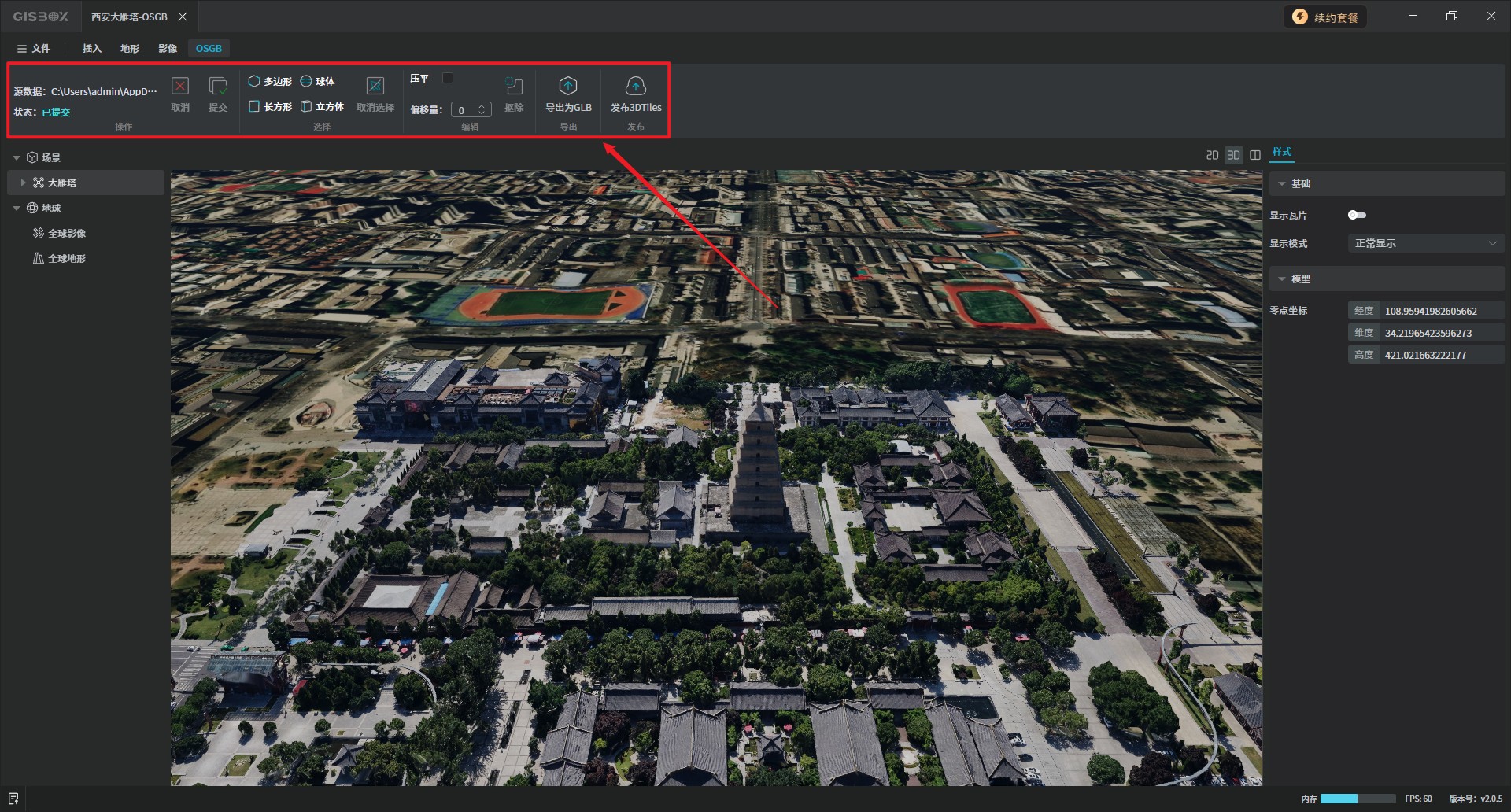1511x812 pixels.
Task: Select the Polygon (多边形) selection tool
Action: 270,82
